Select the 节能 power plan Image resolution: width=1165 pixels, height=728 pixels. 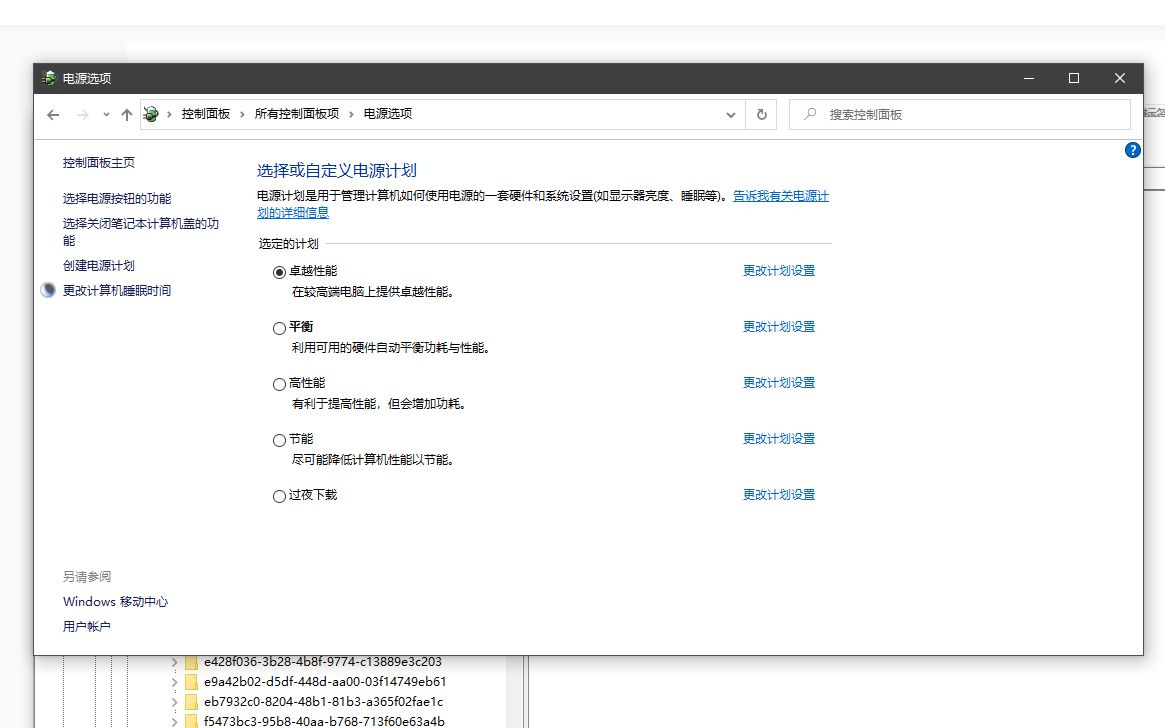coord(279,439)
